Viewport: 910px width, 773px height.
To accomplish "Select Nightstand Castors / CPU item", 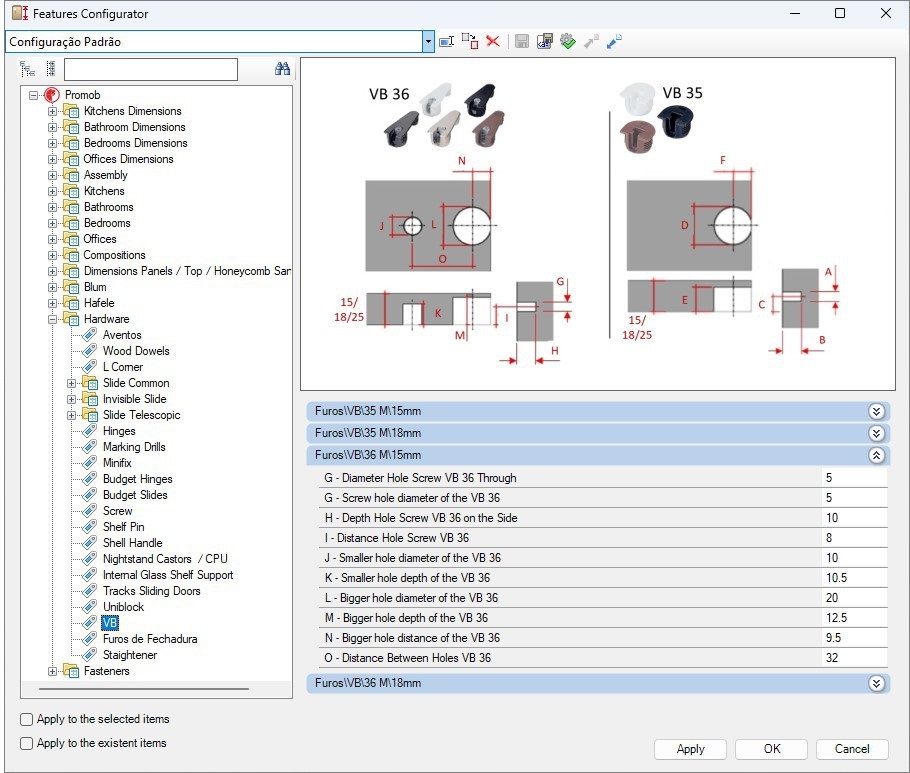I will click(165, 559).
